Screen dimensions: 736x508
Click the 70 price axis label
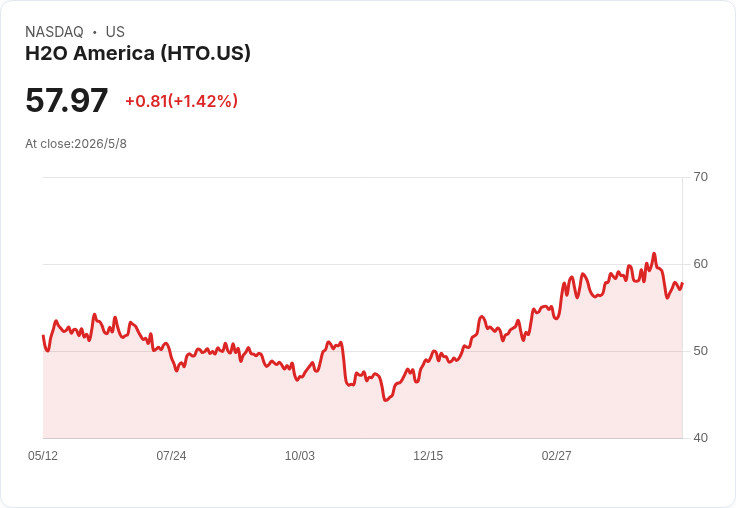[x=700, y=177]
